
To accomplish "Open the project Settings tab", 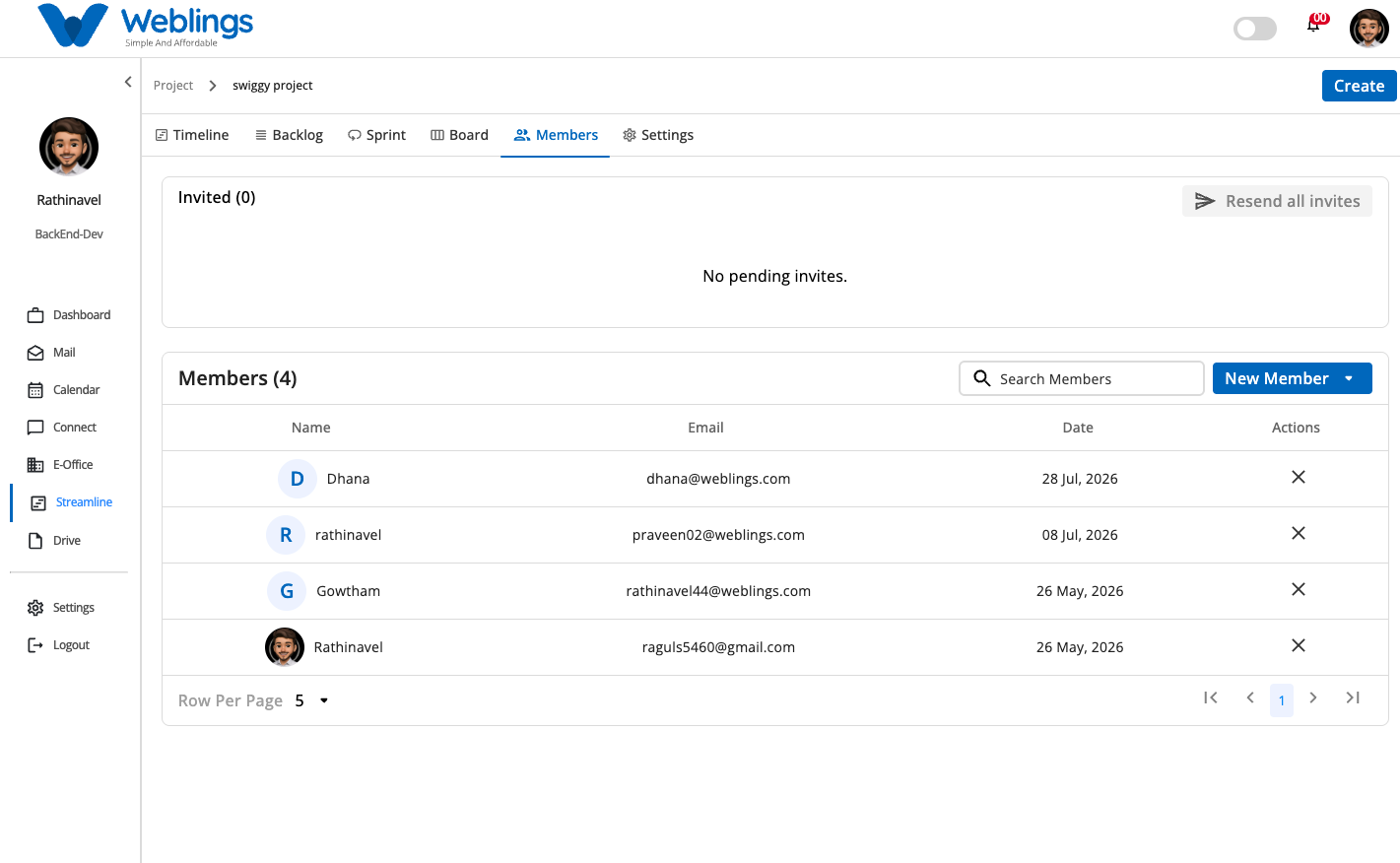I will coord(658,135).
